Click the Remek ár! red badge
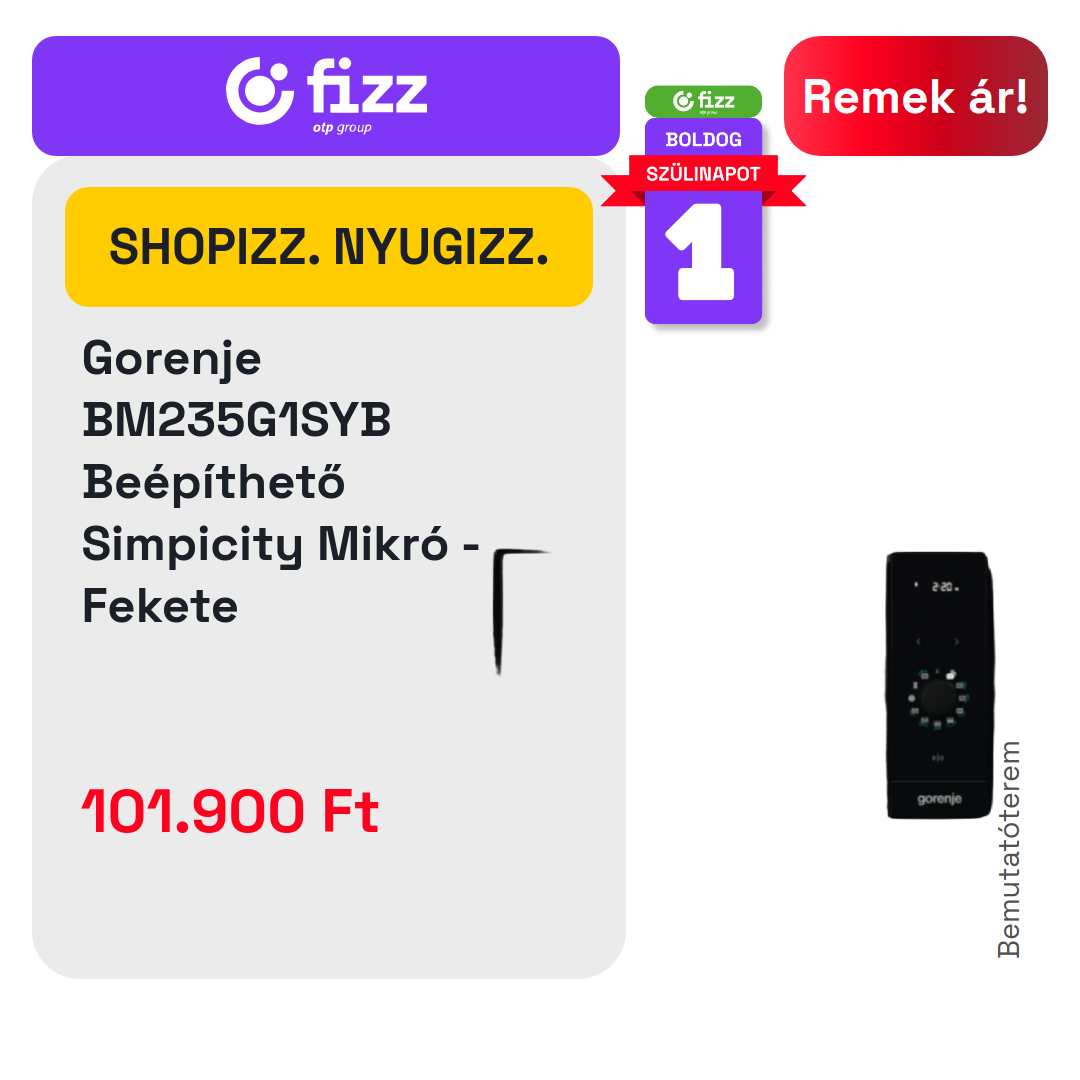The width and height of the screenshot is (1080, 1080). tap(915, 96)
